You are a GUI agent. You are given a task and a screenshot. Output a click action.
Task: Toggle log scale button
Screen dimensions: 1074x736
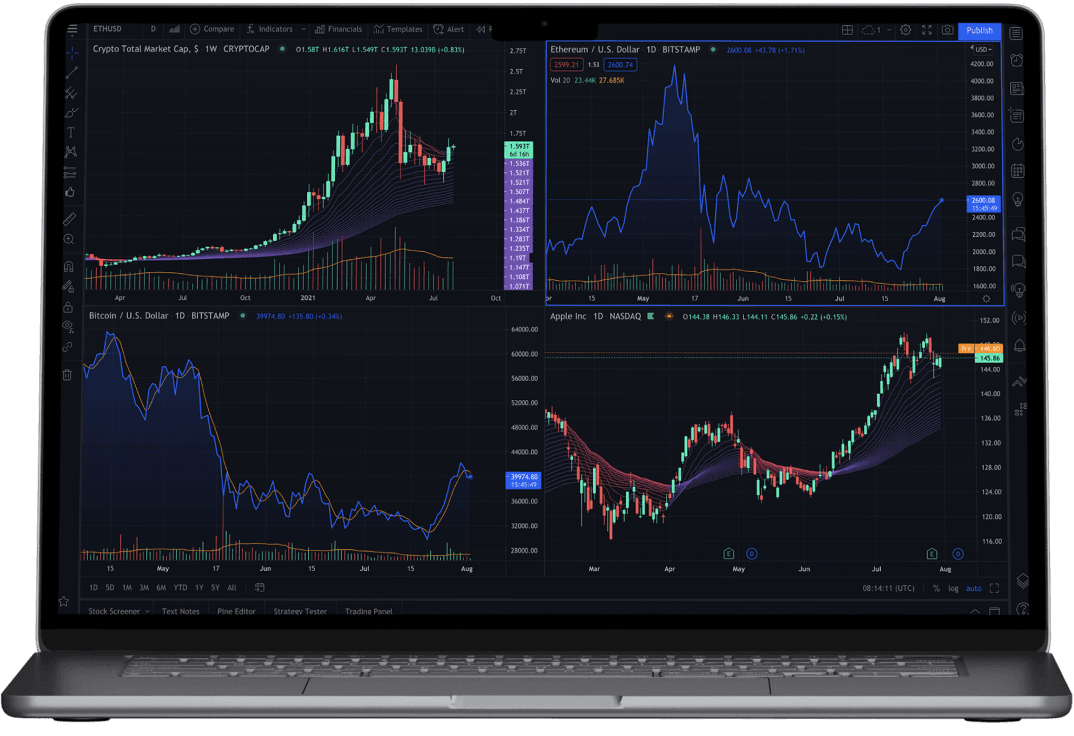pos(953,588)
